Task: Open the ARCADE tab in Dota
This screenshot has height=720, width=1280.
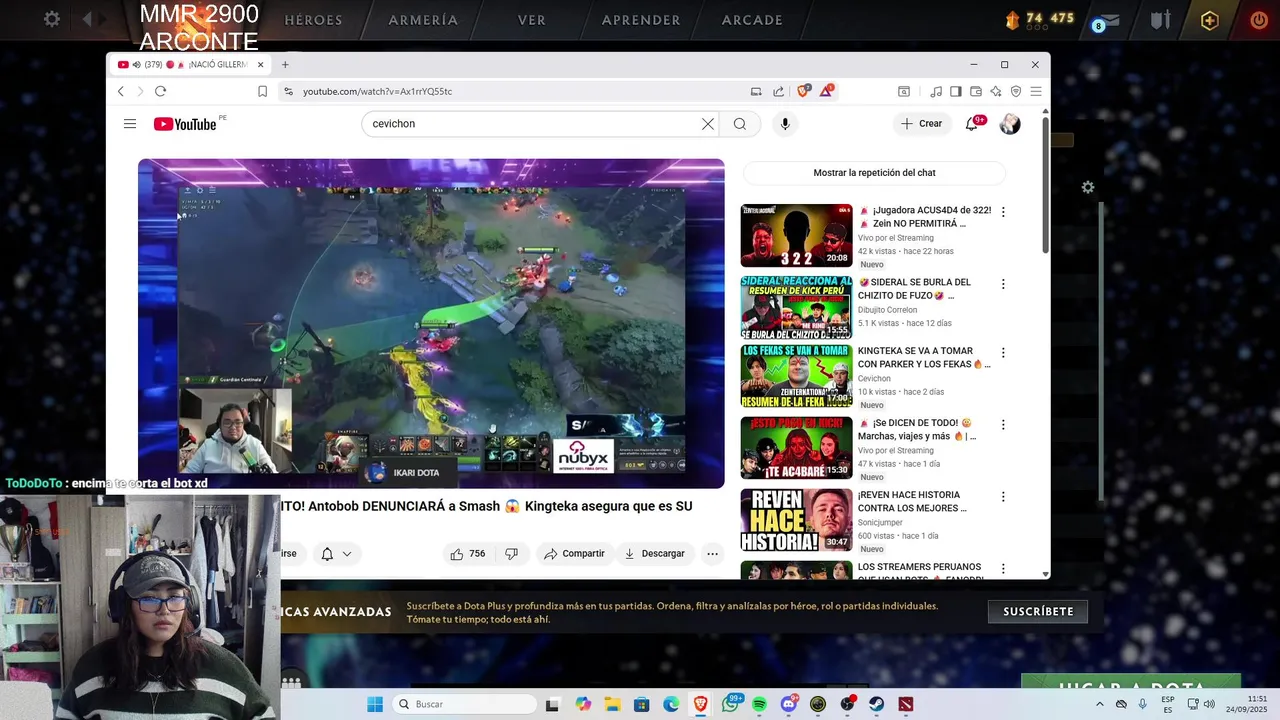Action: coord(752,20)
